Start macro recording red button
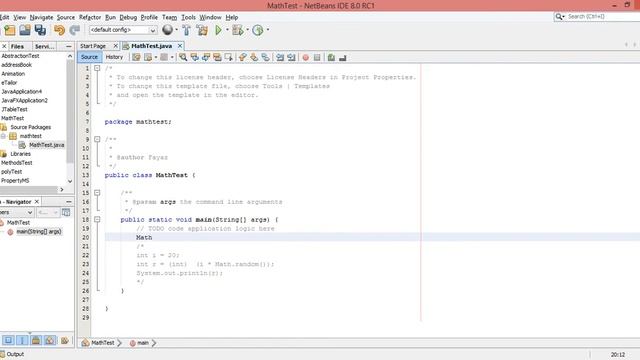 (x=305, y=58)
